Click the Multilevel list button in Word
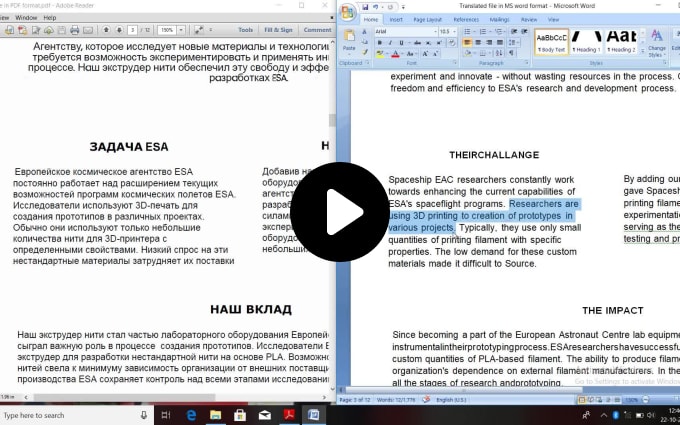This screenshot has height=425, width=680. [x=498, y=32]
